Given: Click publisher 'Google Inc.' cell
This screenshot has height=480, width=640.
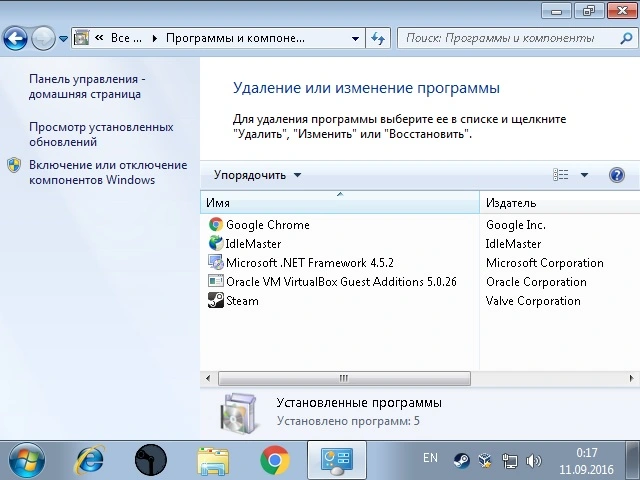Looking at the screenshot, I should (x=516, y=225).
